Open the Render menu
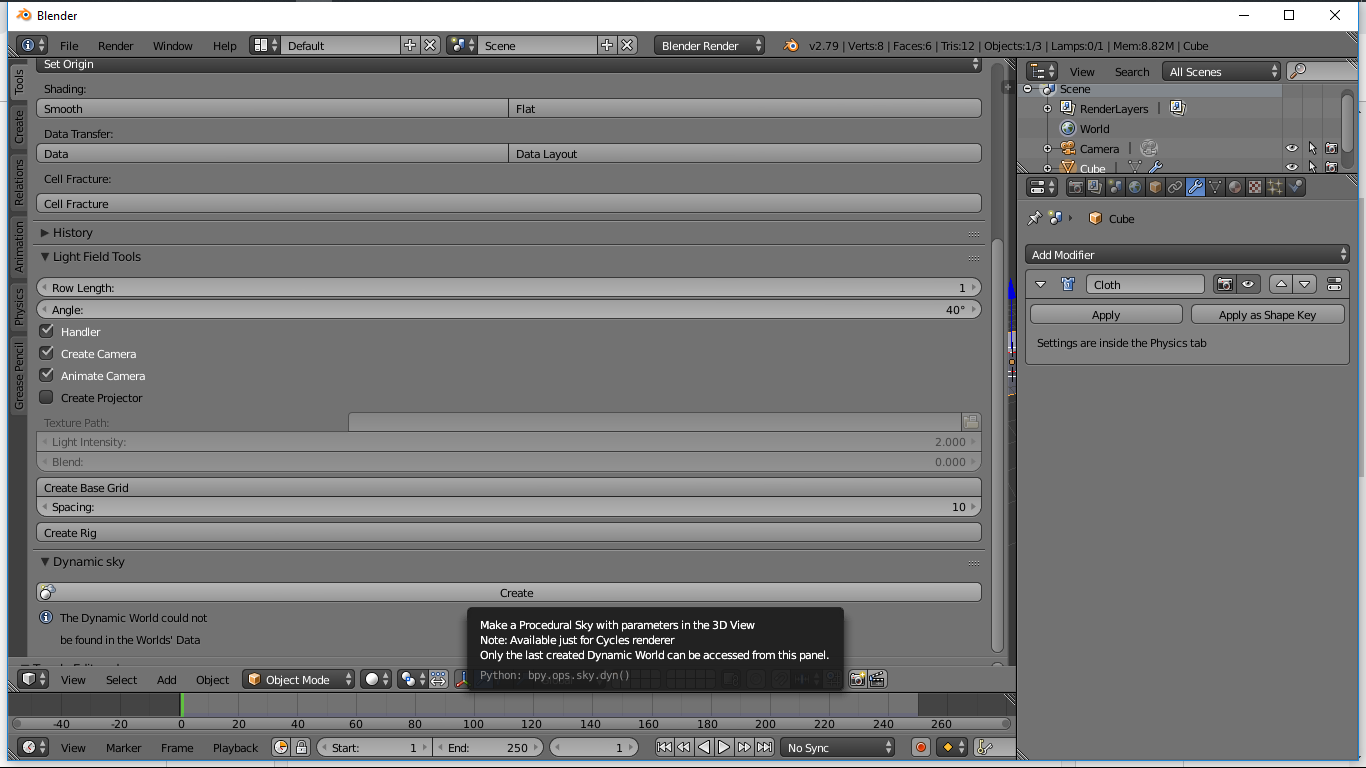 [115, 45]
